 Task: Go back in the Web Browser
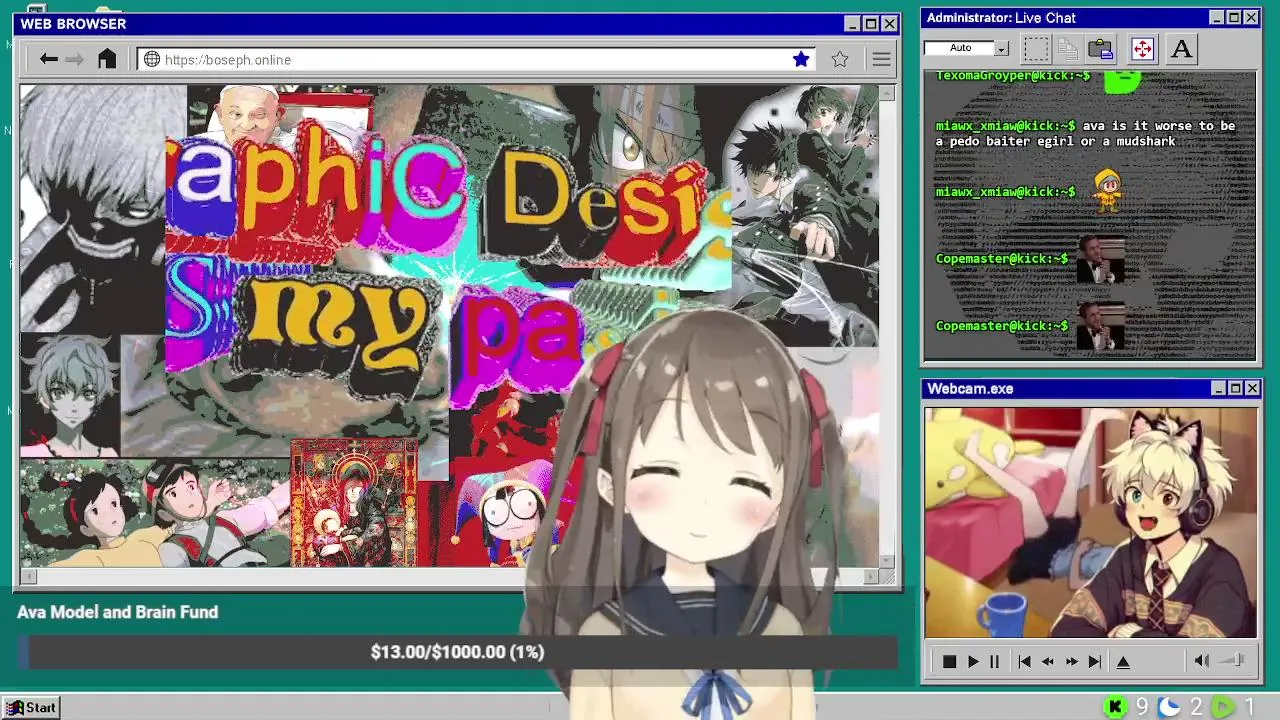(x=48, y=59)
